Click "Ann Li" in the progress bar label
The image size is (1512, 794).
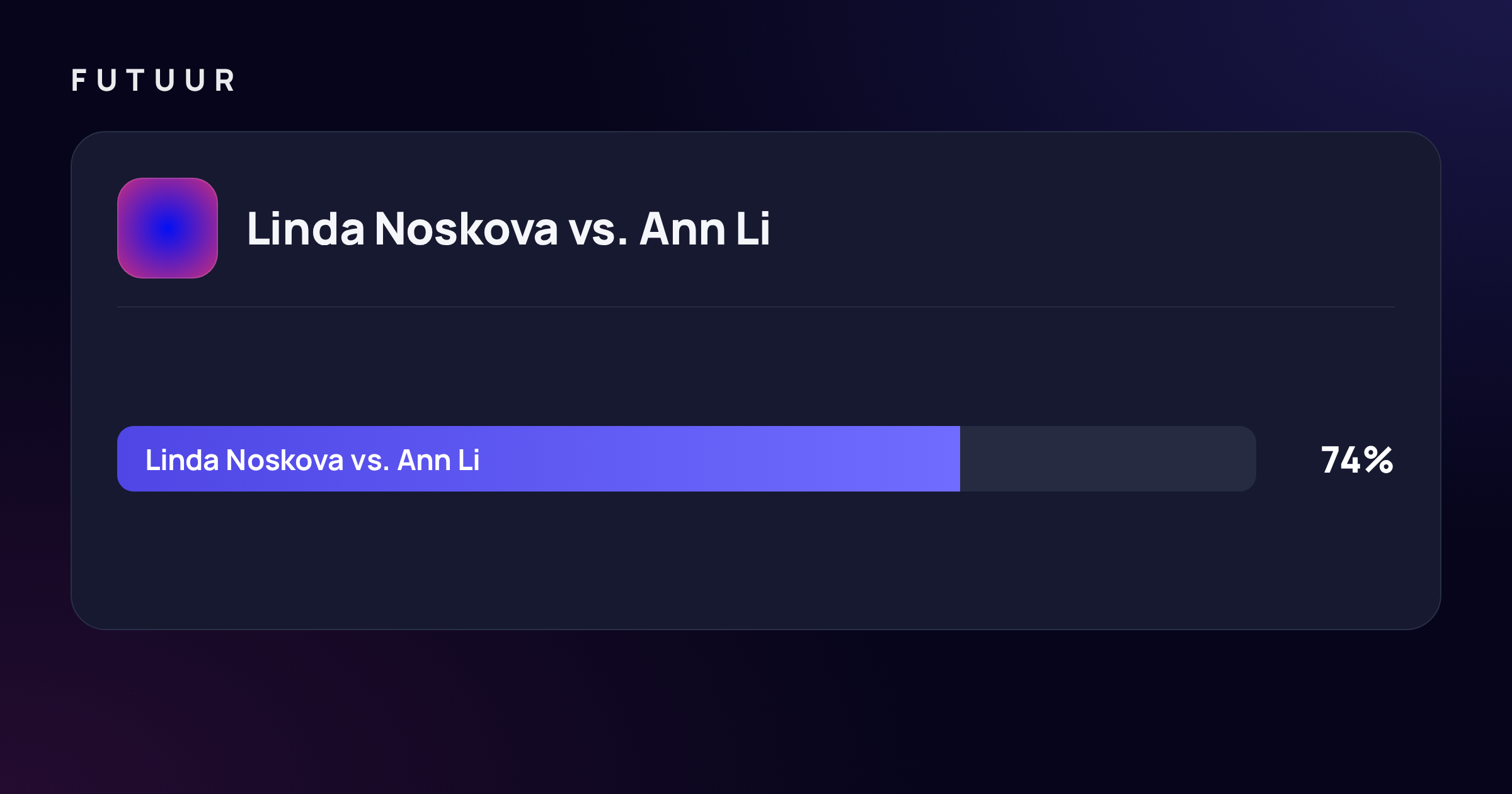pos(438,460)
